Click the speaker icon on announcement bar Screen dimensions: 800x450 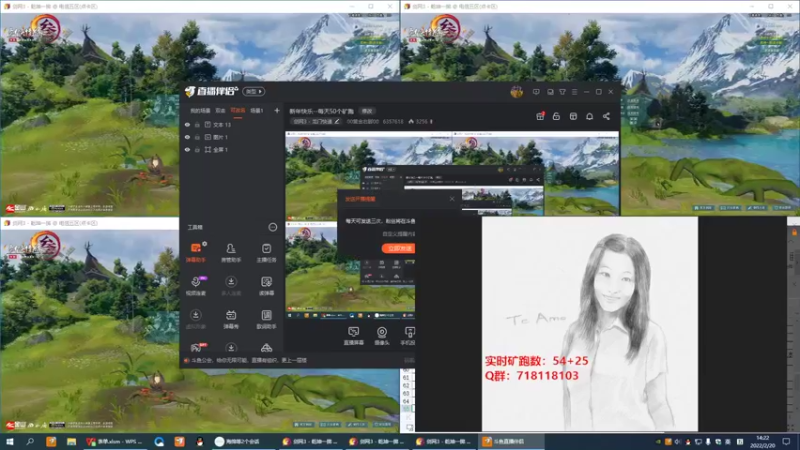coord(187,360)
